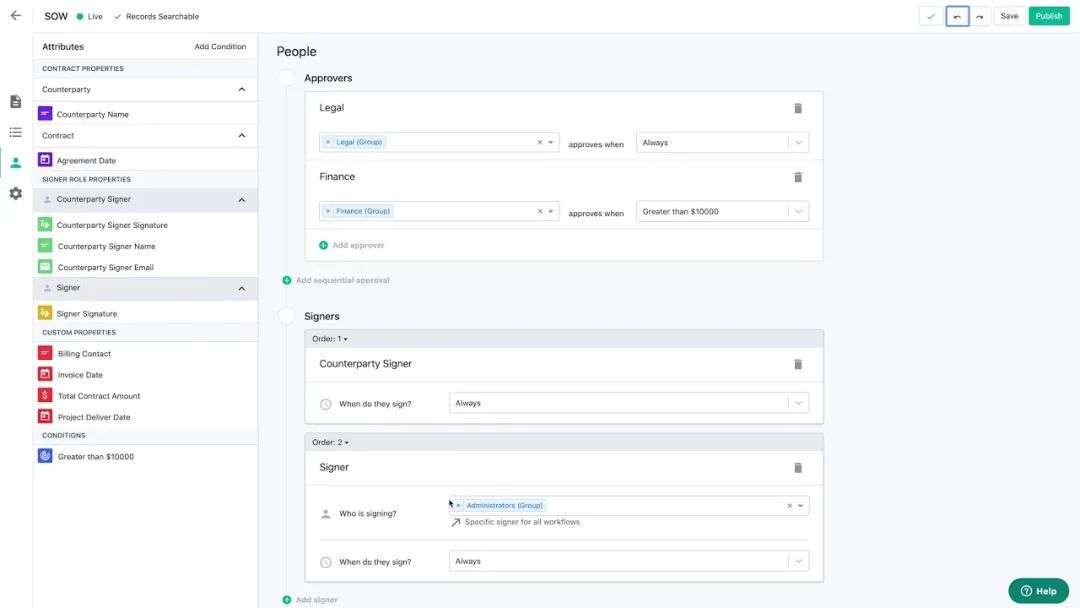Click the undo arrow button

957,16
